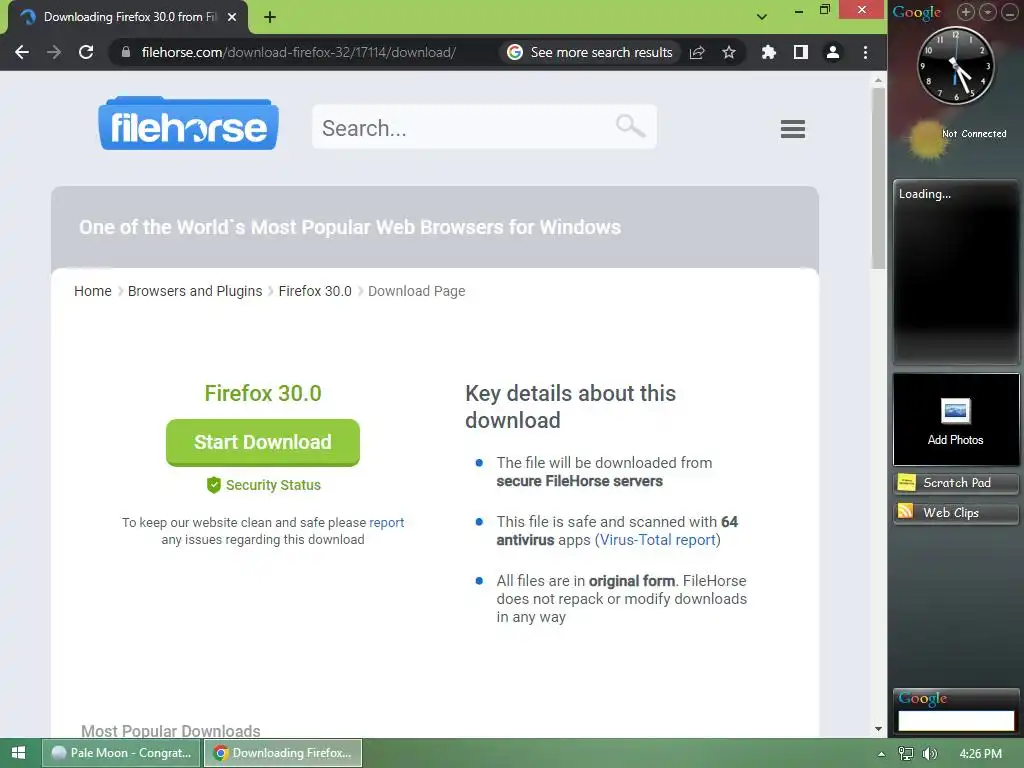Screen dimensions: 1024x768
Task: Click Downloading Firefox taskbar button
Action: click(283, 753)
